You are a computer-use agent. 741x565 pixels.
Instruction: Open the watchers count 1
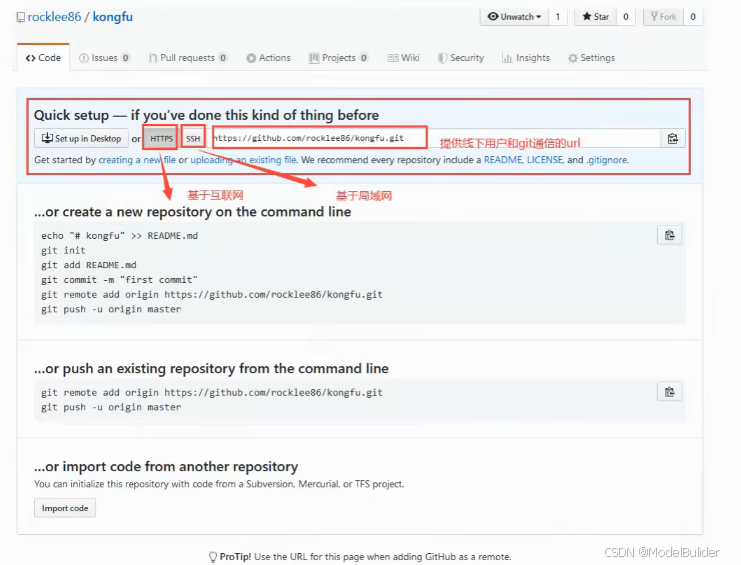(x=558, y=17)
